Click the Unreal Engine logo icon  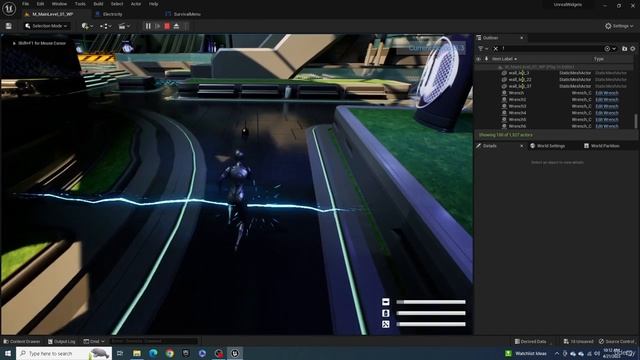(9, 8)
